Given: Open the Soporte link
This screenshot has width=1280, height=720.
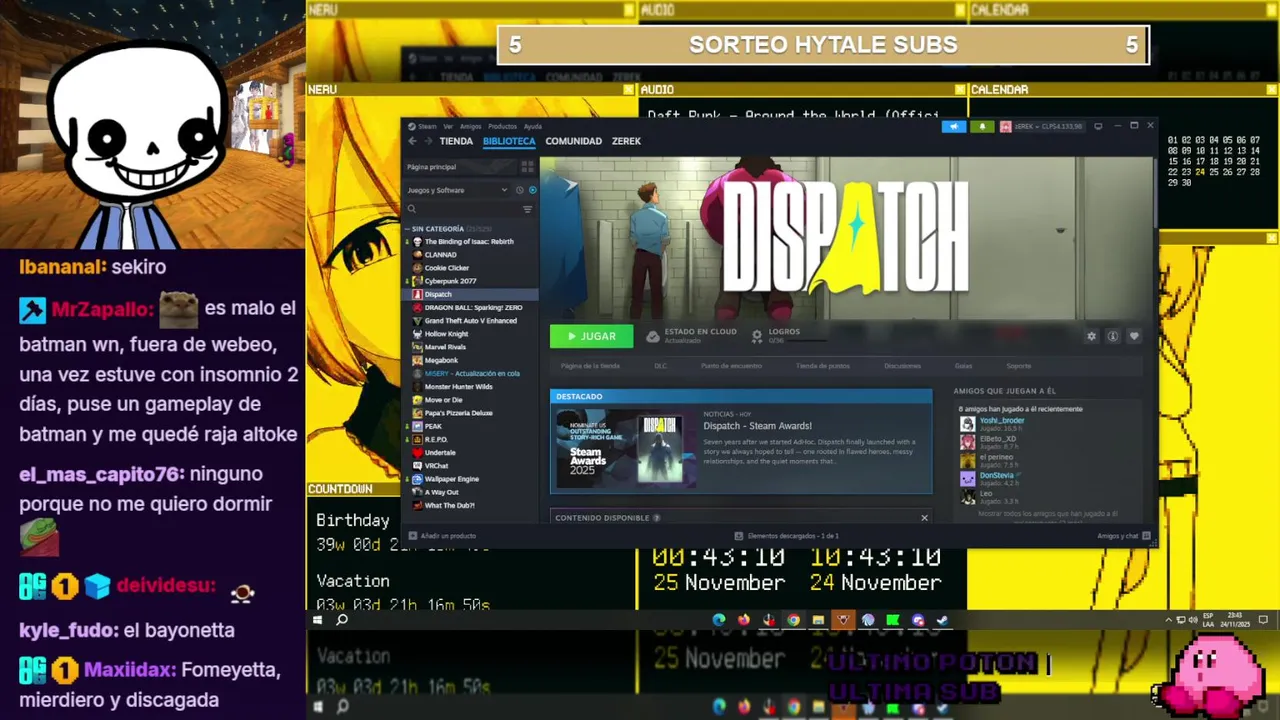Looking at the screenshot, I should (1018, 366).
